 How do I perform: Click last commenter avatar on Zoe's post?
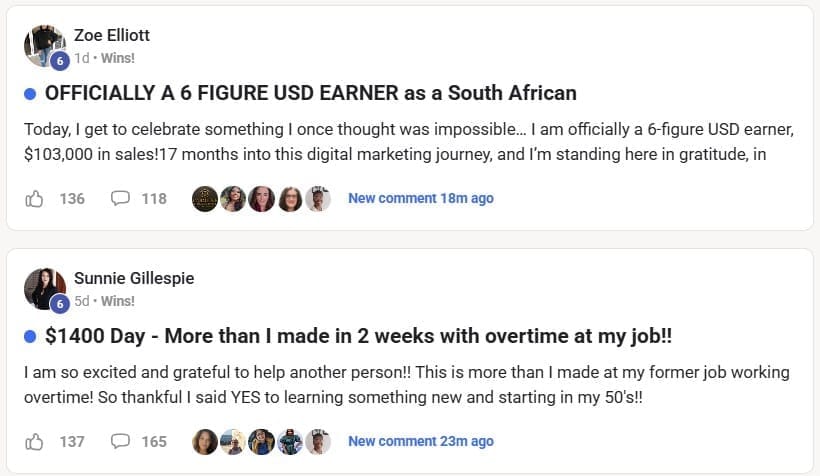[x=318, y=198]
